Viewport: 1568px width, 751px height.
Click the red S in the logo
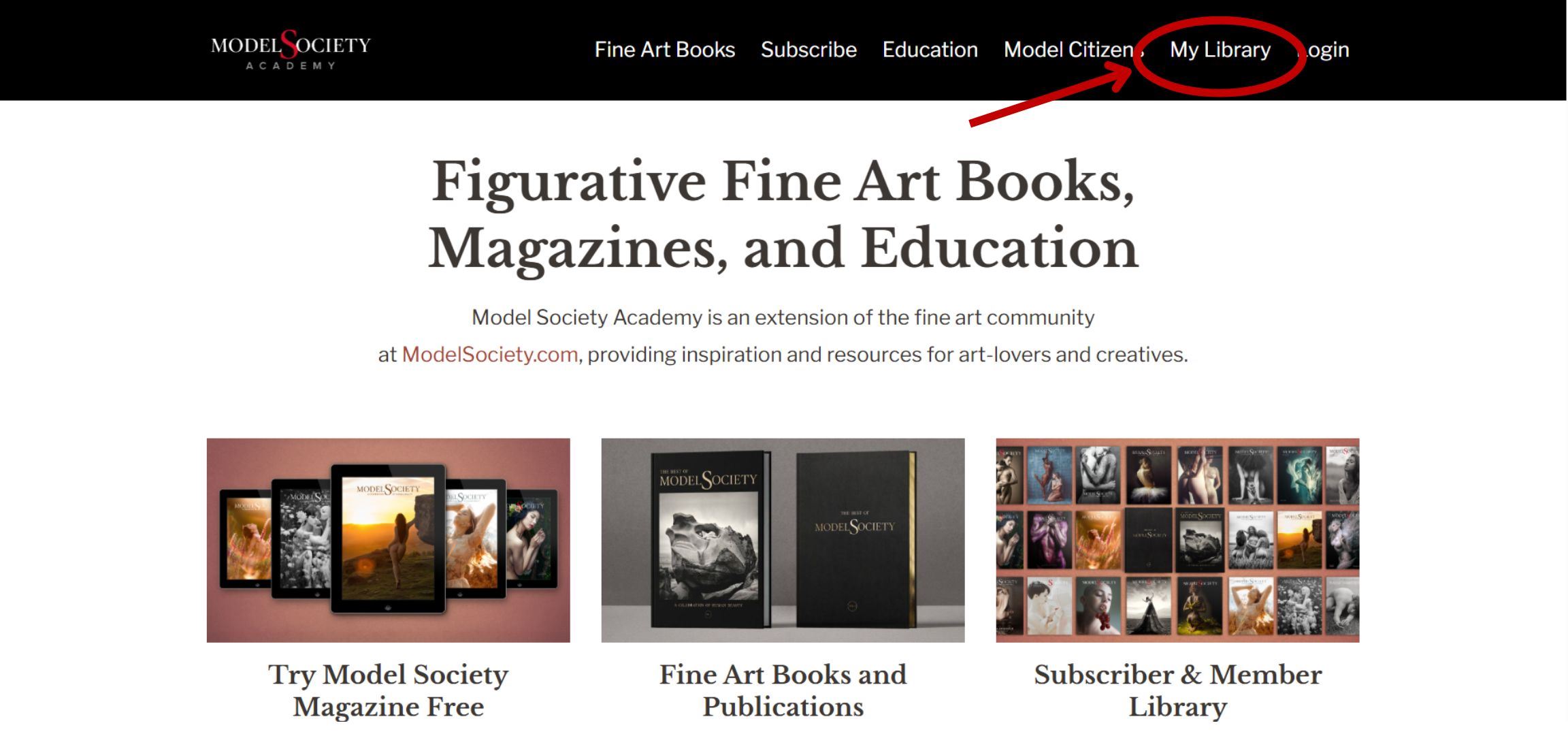tap(290, 44)
